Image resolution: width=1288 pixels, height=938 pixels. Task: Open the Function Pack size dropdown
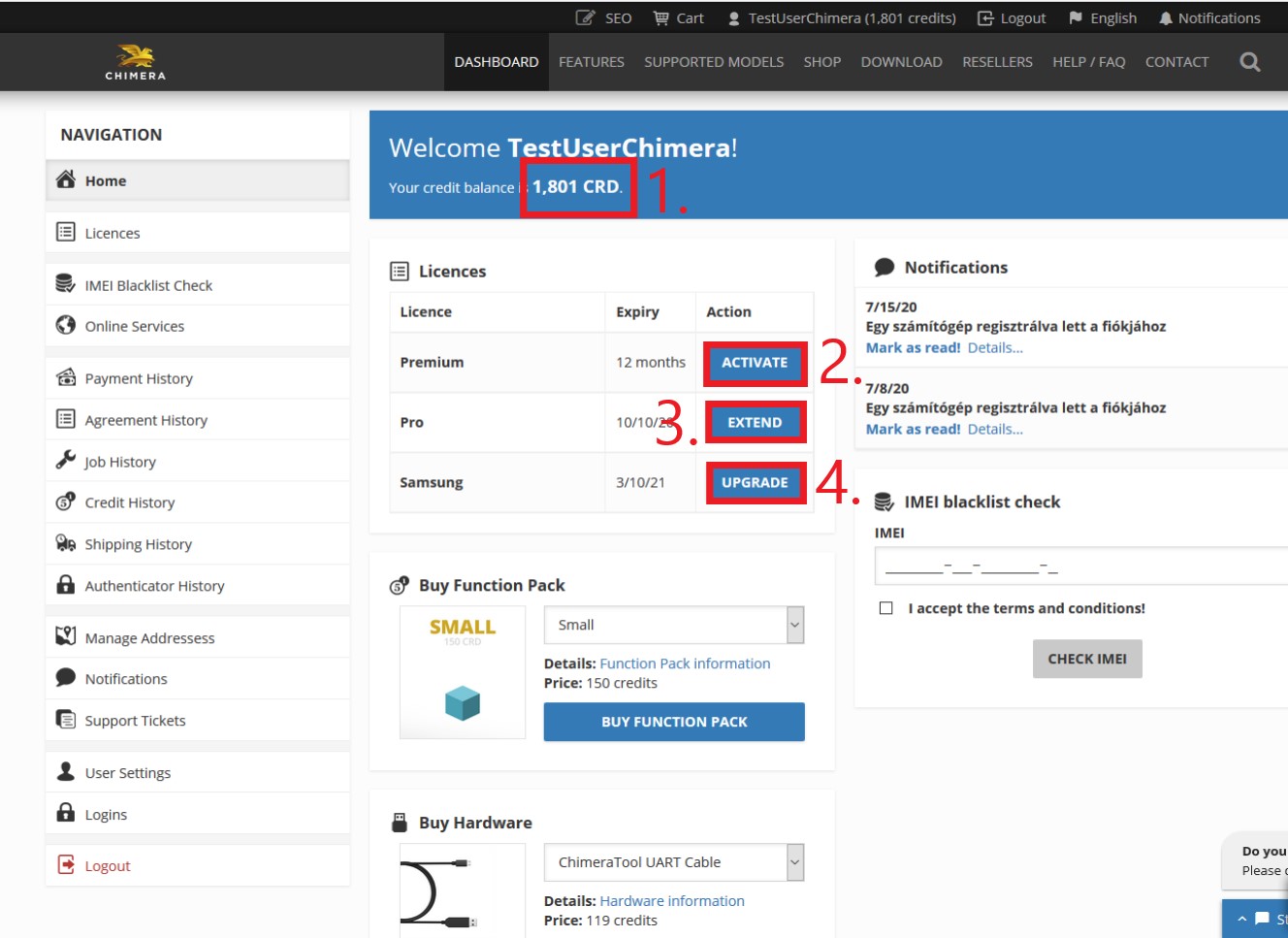point(673,625)
